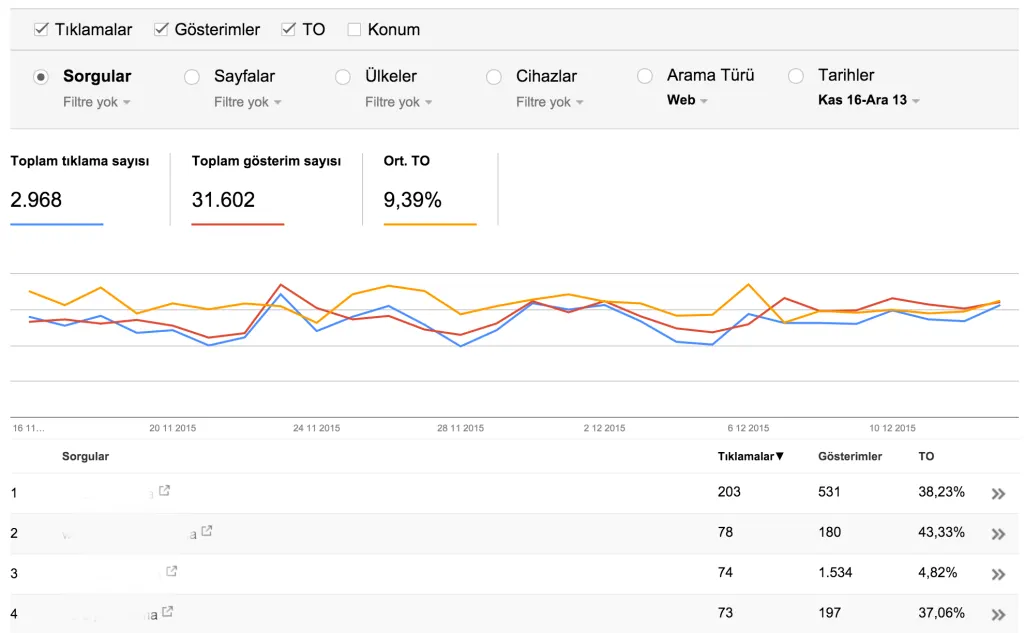
Task: Open the Ülkeler 'Filtre yok' dropdown
Action: 398,102
